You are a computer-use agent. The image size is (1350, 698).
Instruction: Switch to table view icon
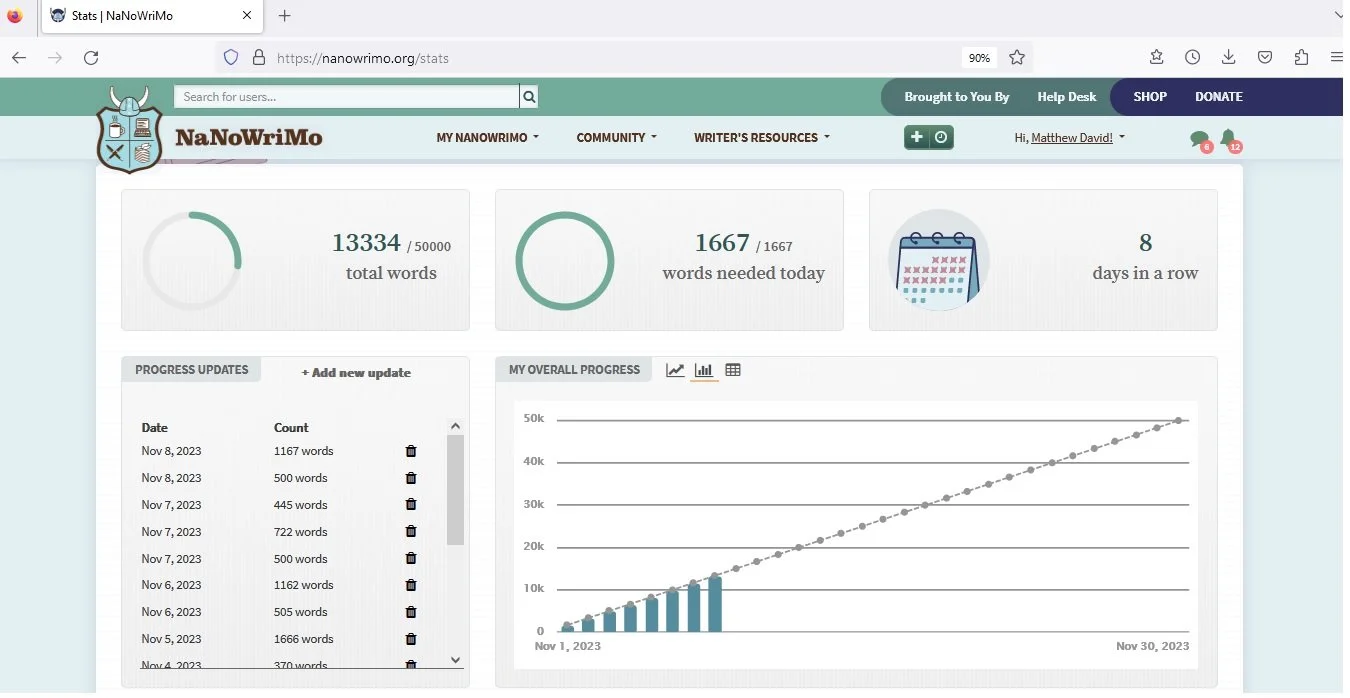(x=733, y=370)
